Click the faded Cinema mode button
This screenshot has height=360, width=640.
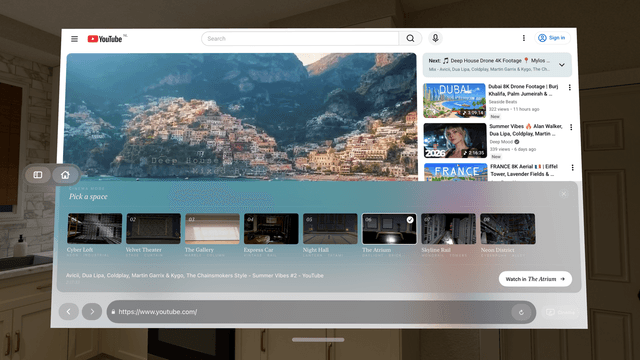tap(560, 312)
